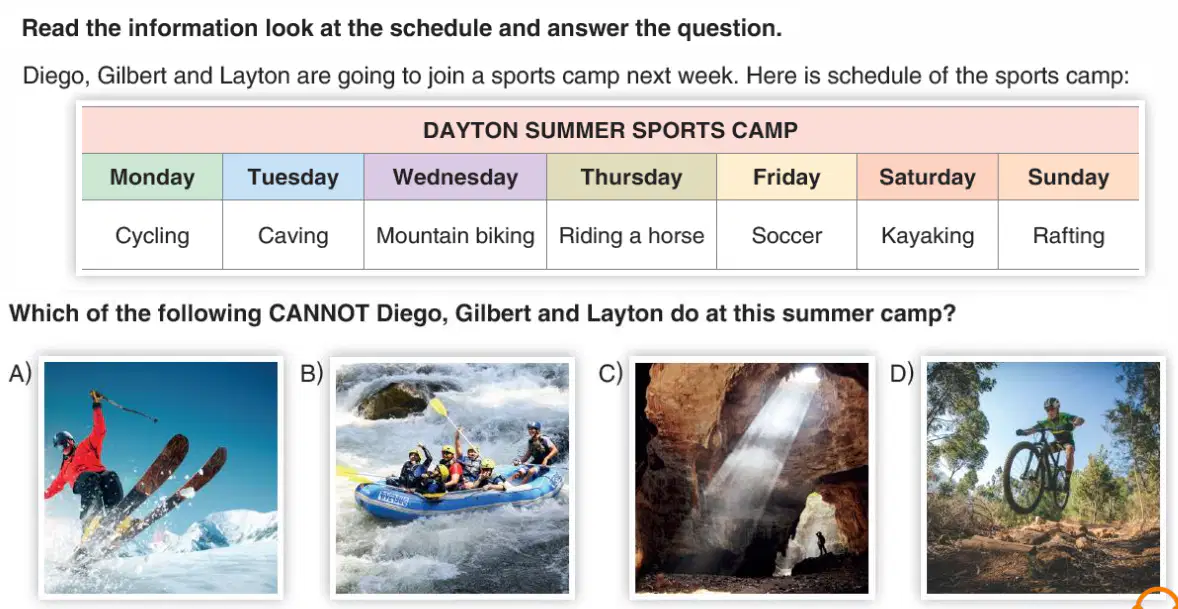Click the Cycling activity cell
Viewport: 1178px width, 609px height.
coord(152,235)
